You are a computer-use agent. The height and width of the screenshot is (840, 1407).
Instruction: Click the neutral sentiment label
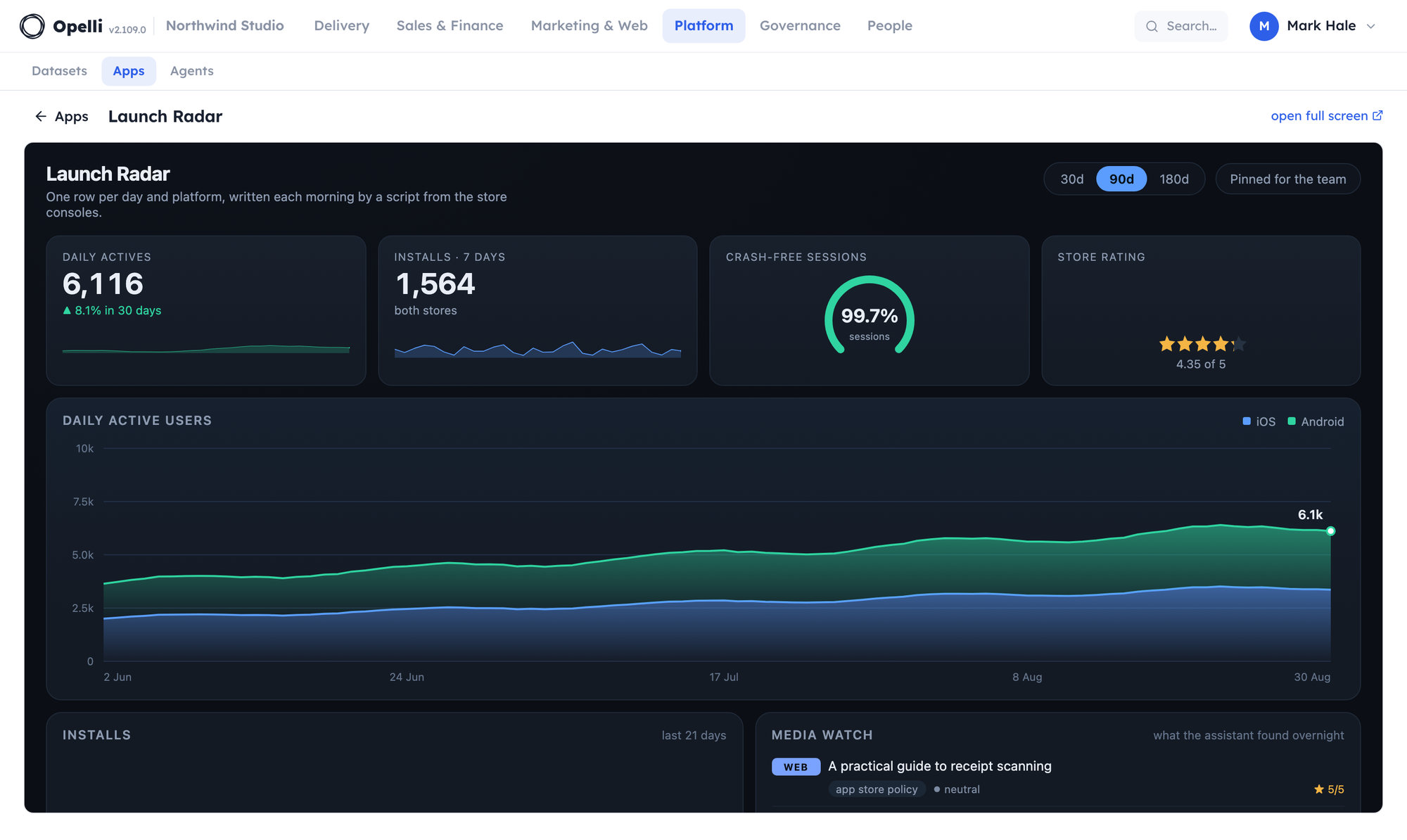point(961,789)
